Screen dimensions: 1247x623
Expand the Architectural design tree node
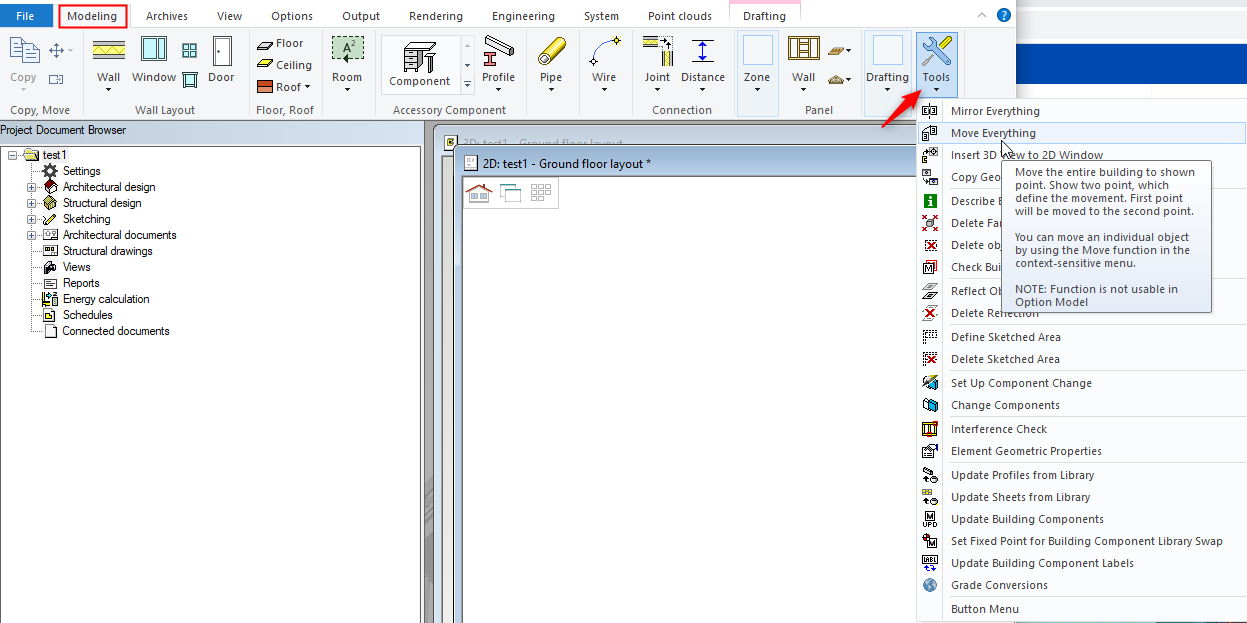point(31,187)
